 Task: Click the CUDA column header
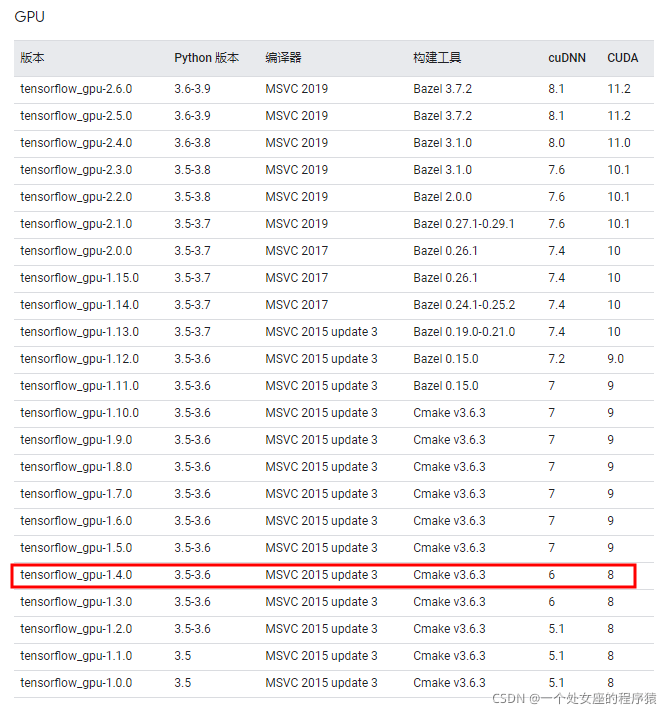622,58
